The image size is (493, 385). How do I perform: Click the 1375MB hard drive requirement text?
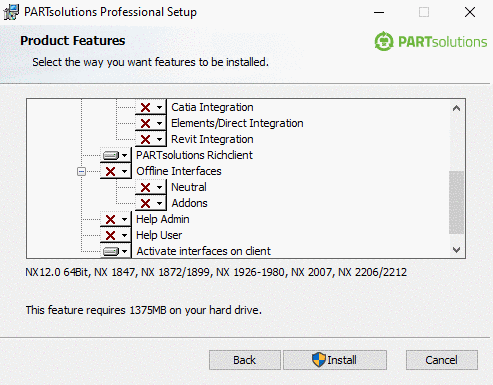(x=144, y=310)
